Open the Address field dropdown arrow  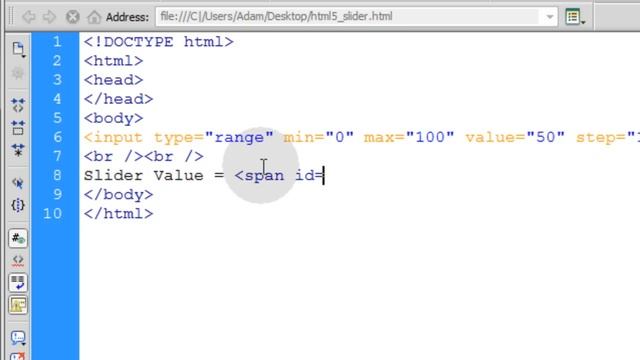[550, 17]
